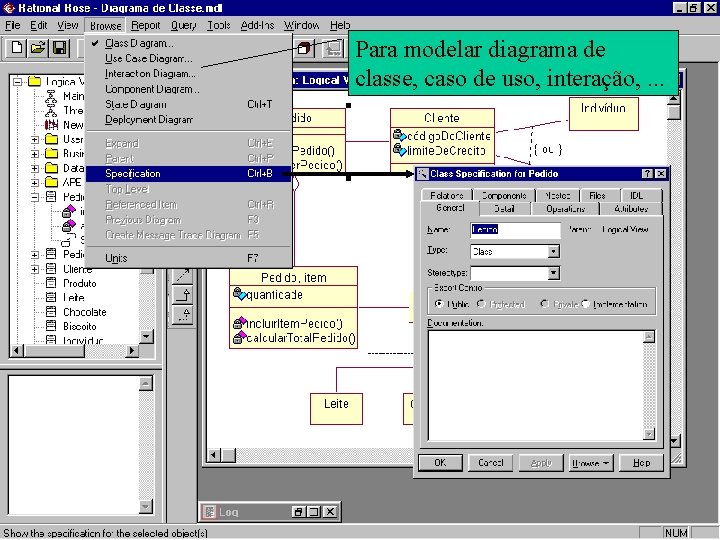The image size is (720, 540).
Task: Click the diagram horizontal scrollbar thumb
Action: point(229,455)
